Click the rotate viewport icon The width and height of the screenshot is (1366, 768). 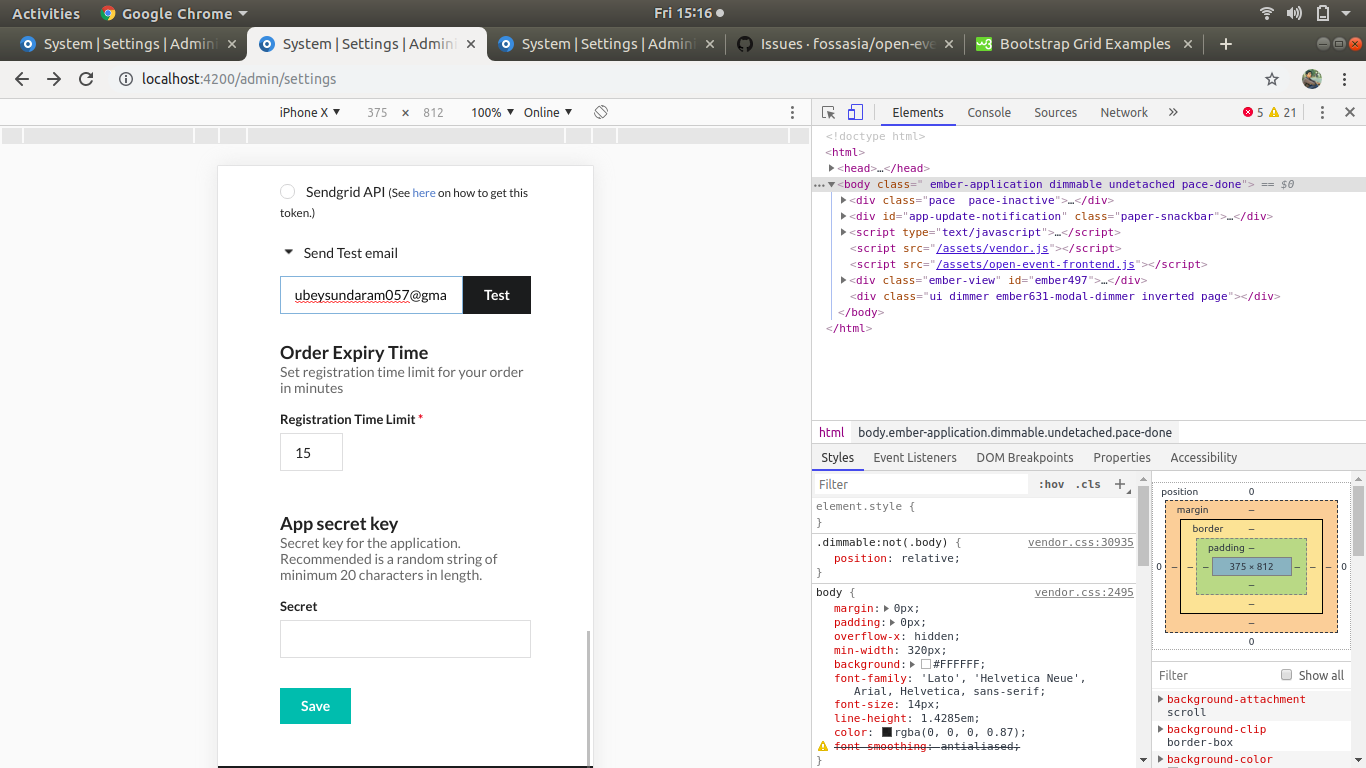(600, 112)
